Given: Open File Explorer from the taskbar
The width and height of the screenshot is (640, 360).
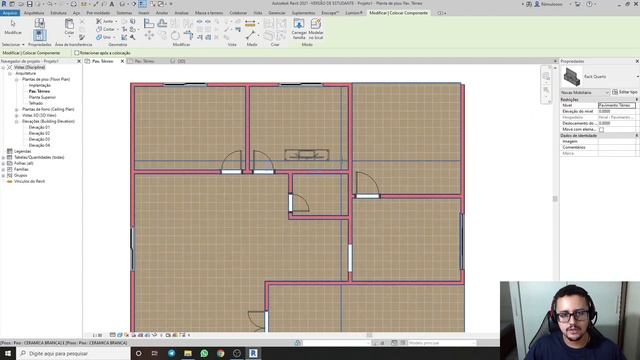Looking at the screenshot, I should (x=188, y=353).
